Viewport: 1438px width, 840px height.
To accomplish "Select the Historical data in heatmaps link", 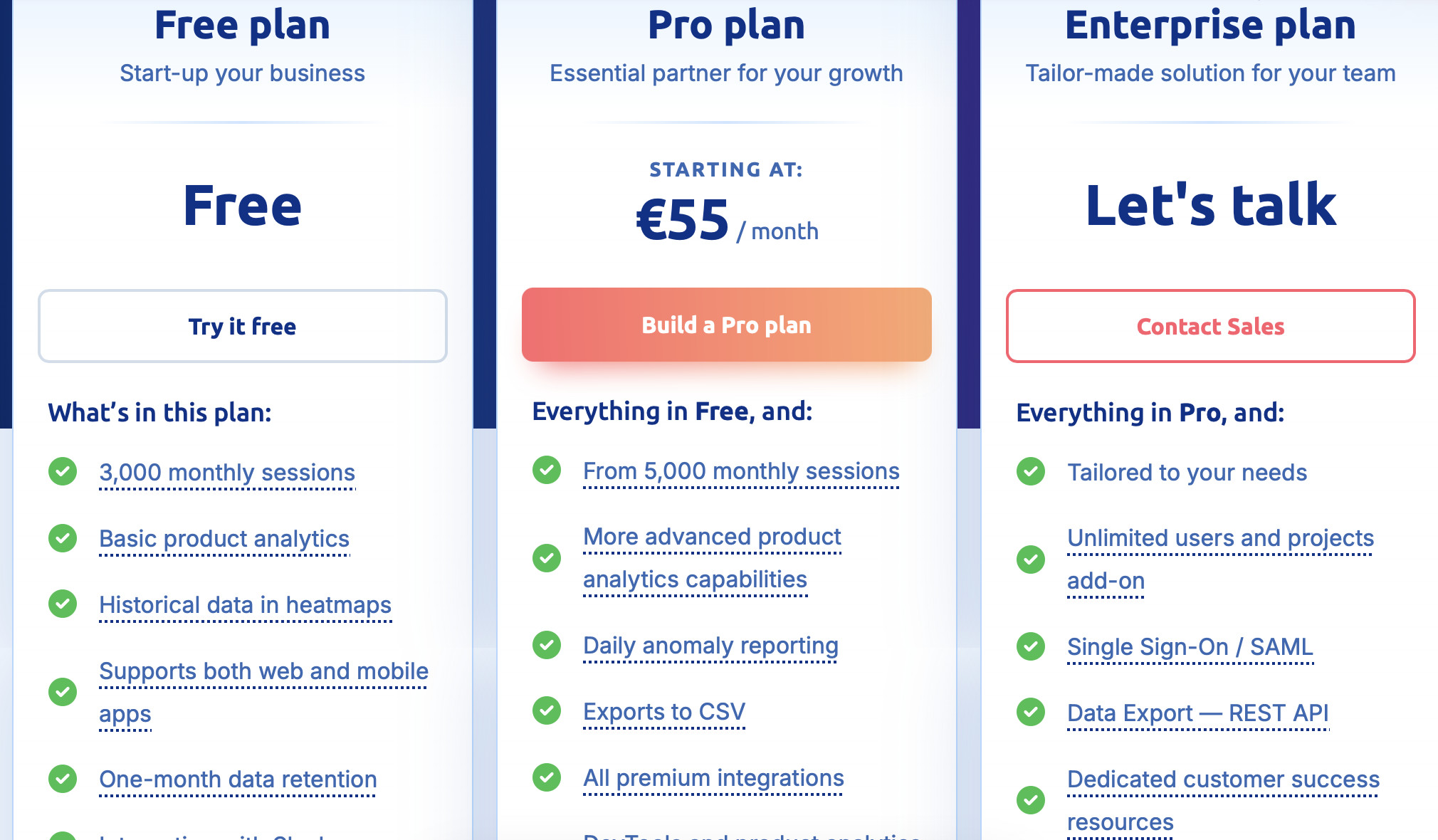I will coord(245,605).
